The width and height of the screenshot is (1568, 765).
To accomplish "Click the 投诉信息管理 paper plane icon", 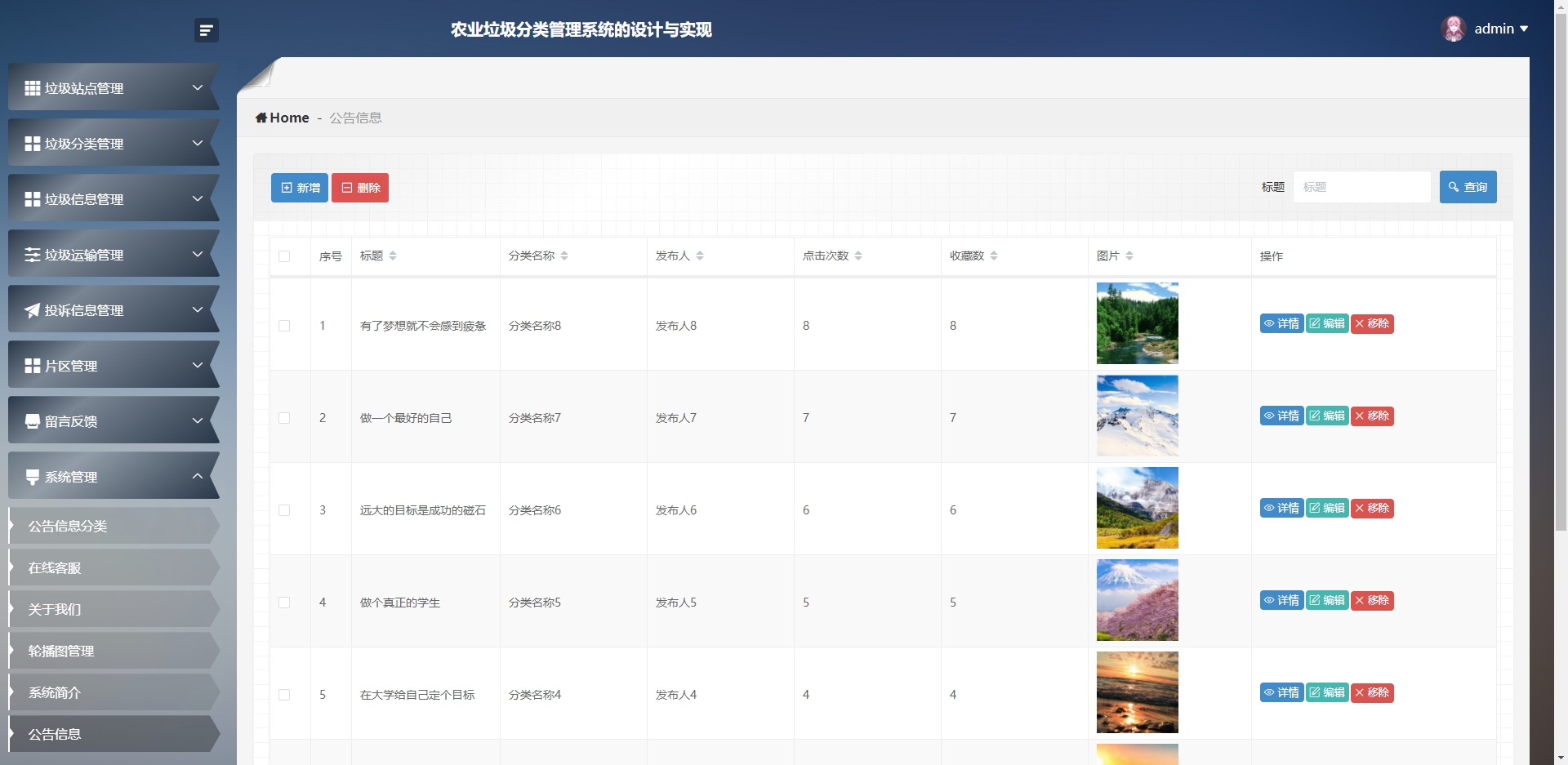I will click(x=32, y=309).
